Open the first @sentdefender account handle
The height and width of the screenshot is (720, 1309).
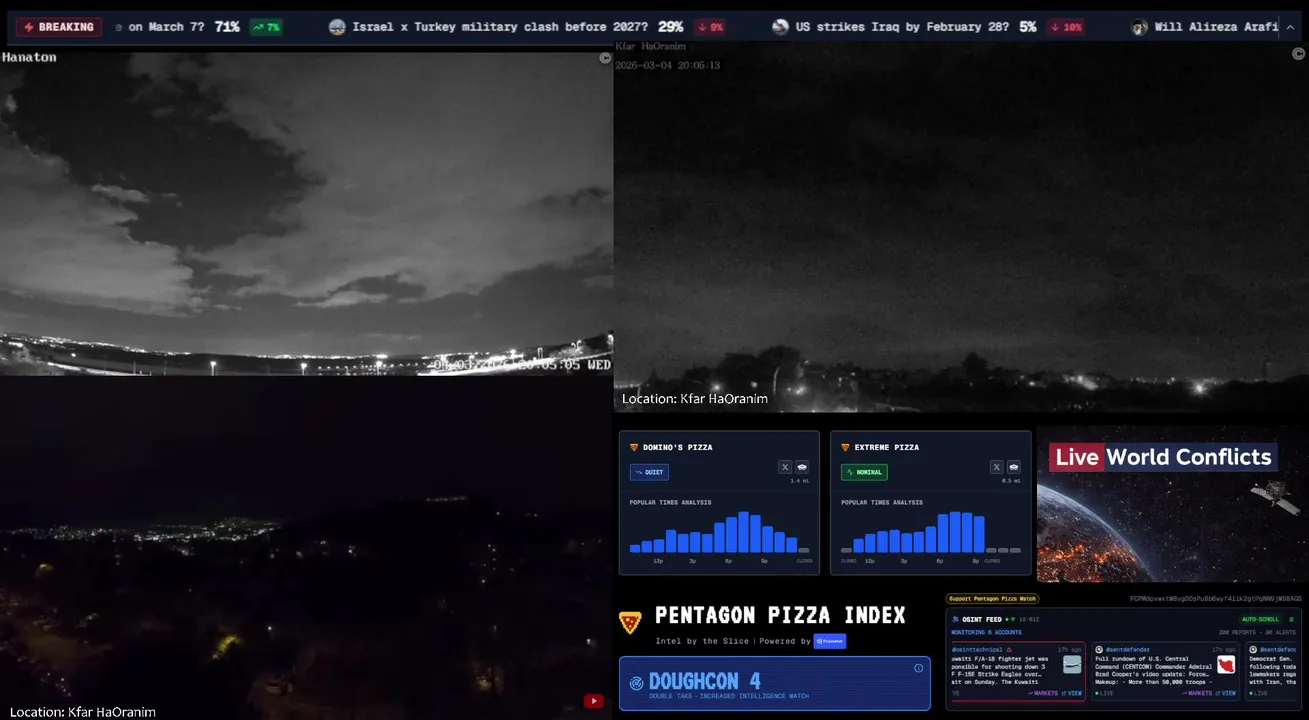click(x=1128, y=650)
